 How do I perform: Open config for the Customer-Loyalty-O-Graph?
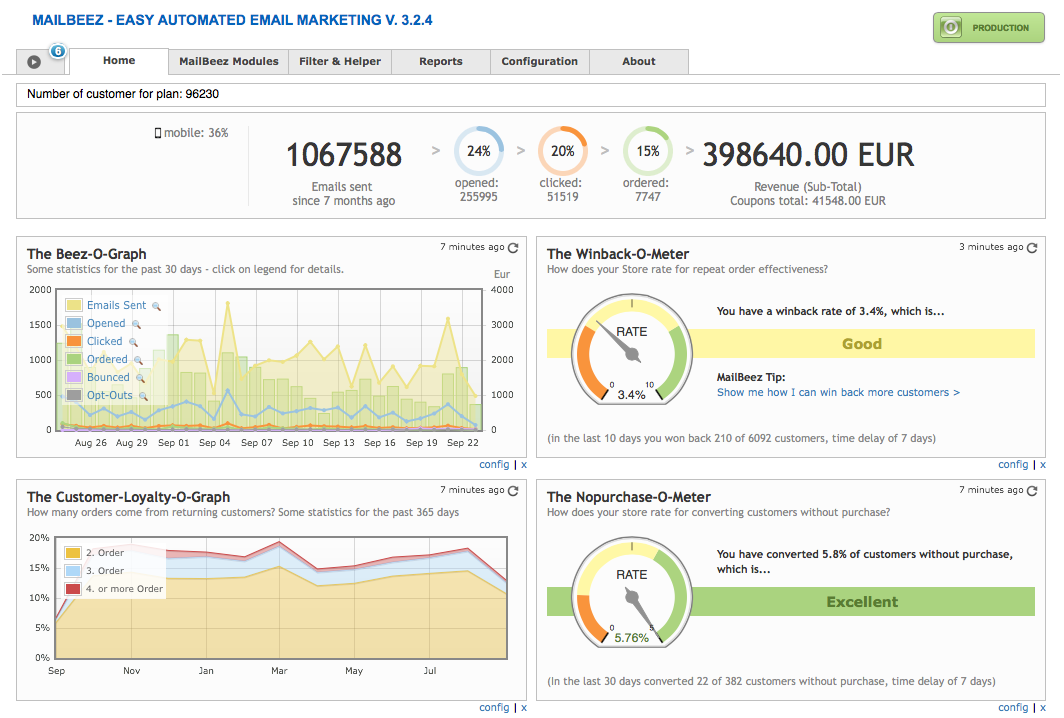pyautogui.click(x=494, y=708)
